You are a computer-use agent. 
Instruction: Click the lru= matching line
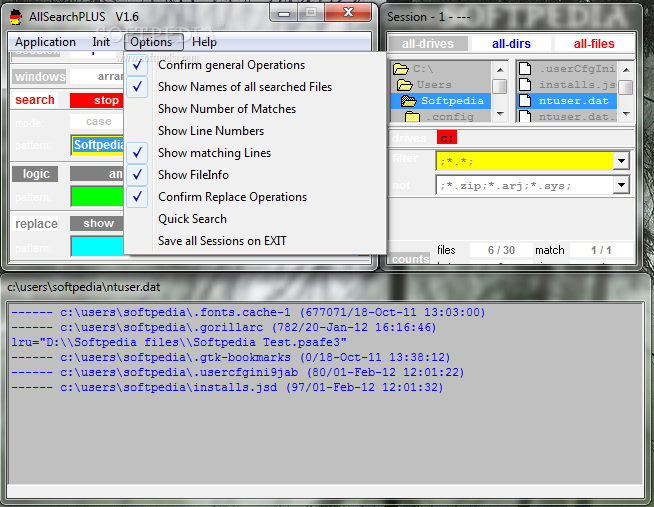[x=179, y=343]
